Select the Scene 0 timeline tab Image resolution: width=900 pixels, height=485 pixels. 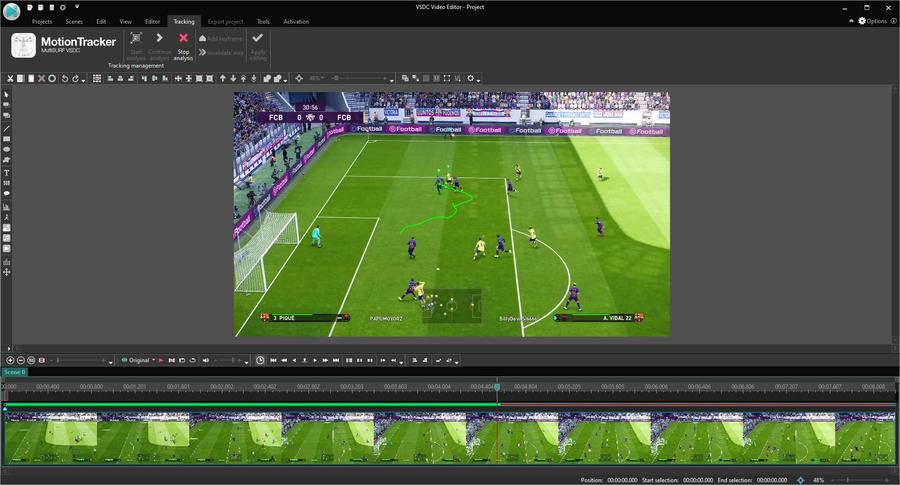[14, 373]
